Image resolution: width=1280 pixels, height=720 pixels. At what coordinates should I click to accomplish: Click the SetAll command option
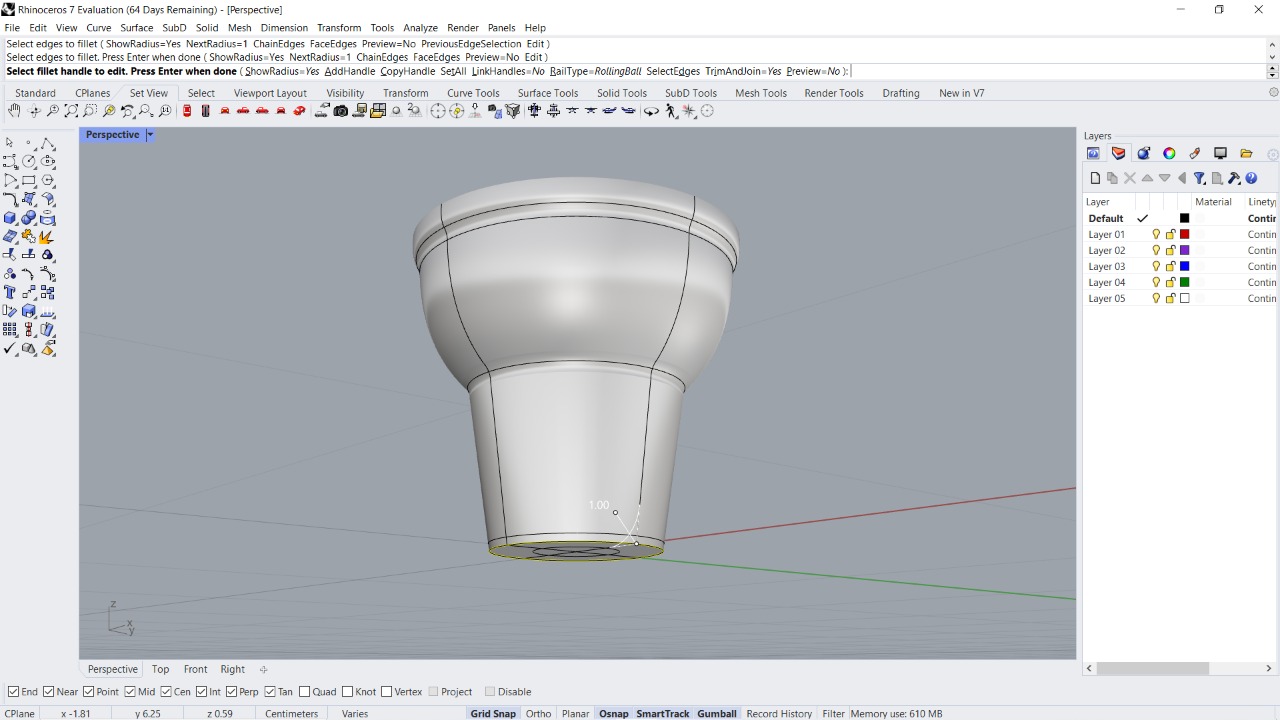pyautogui.click(x=453, y=72)
